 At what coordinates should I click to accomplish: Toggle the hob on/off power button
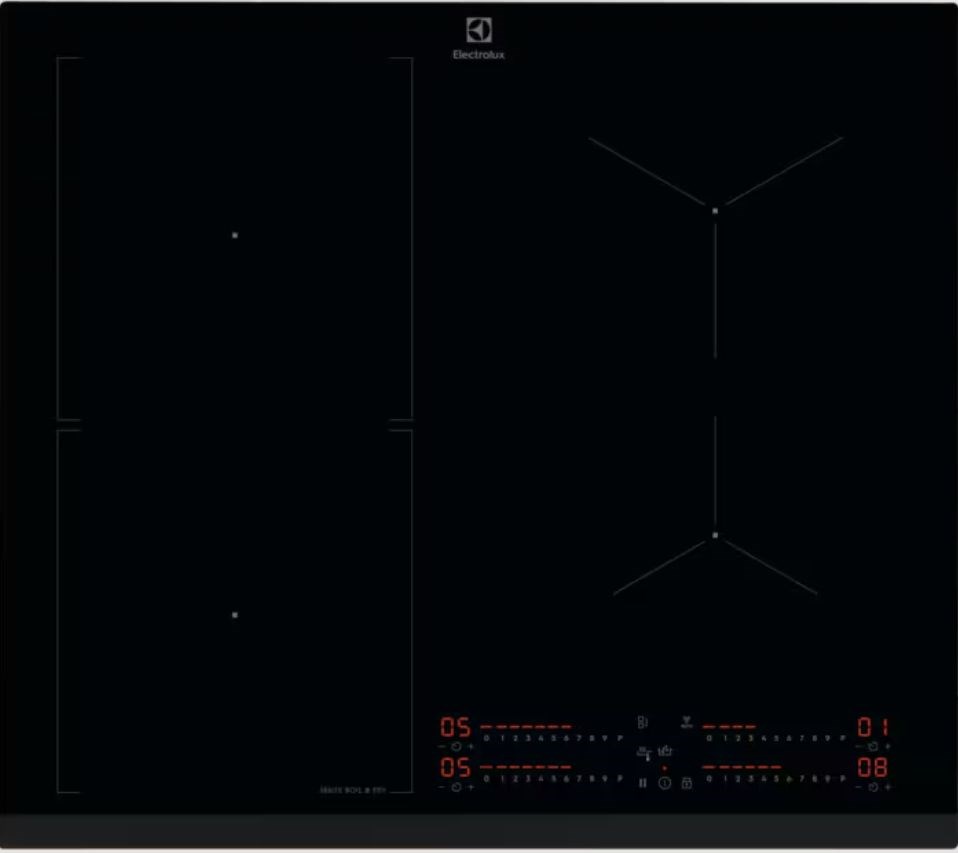pyautogui.click(x=665, y=783)
